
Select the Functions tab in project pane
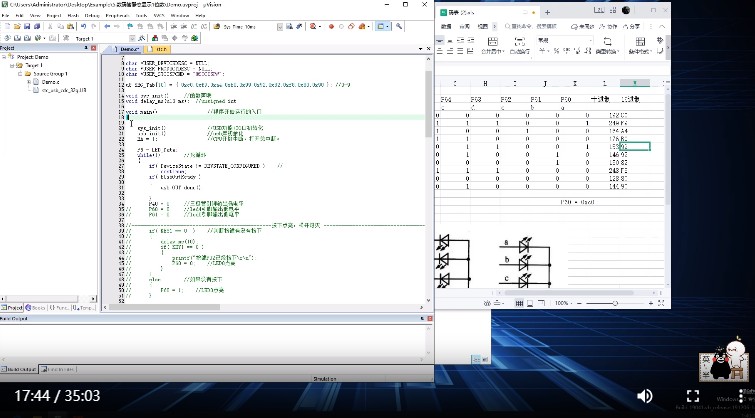[59, 307]
